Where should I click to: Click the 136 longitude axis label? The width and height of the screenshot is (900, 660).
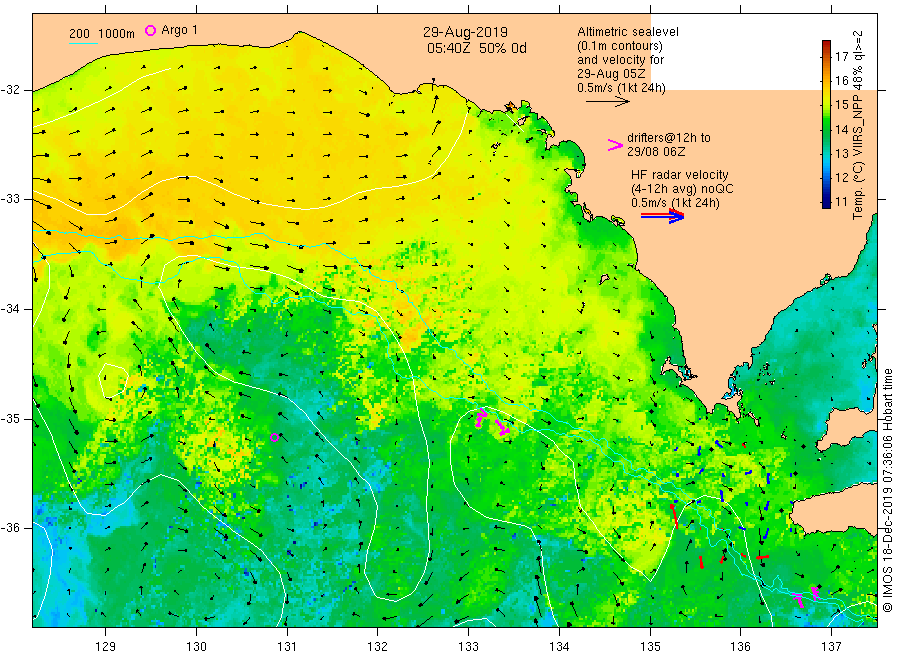[740, 647]
